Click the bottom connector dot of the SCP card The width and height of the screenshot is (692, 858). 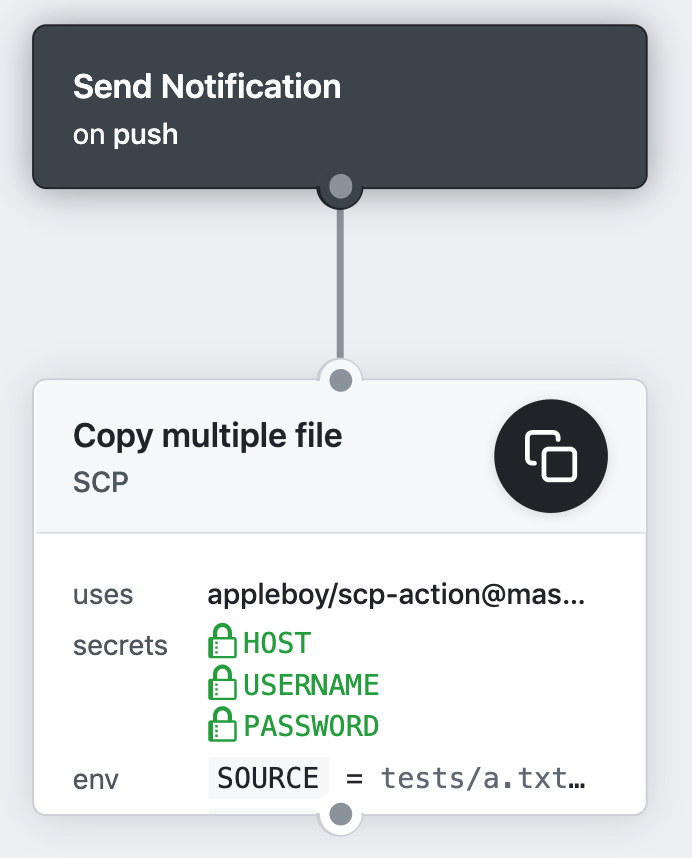(x=341, y=814)
